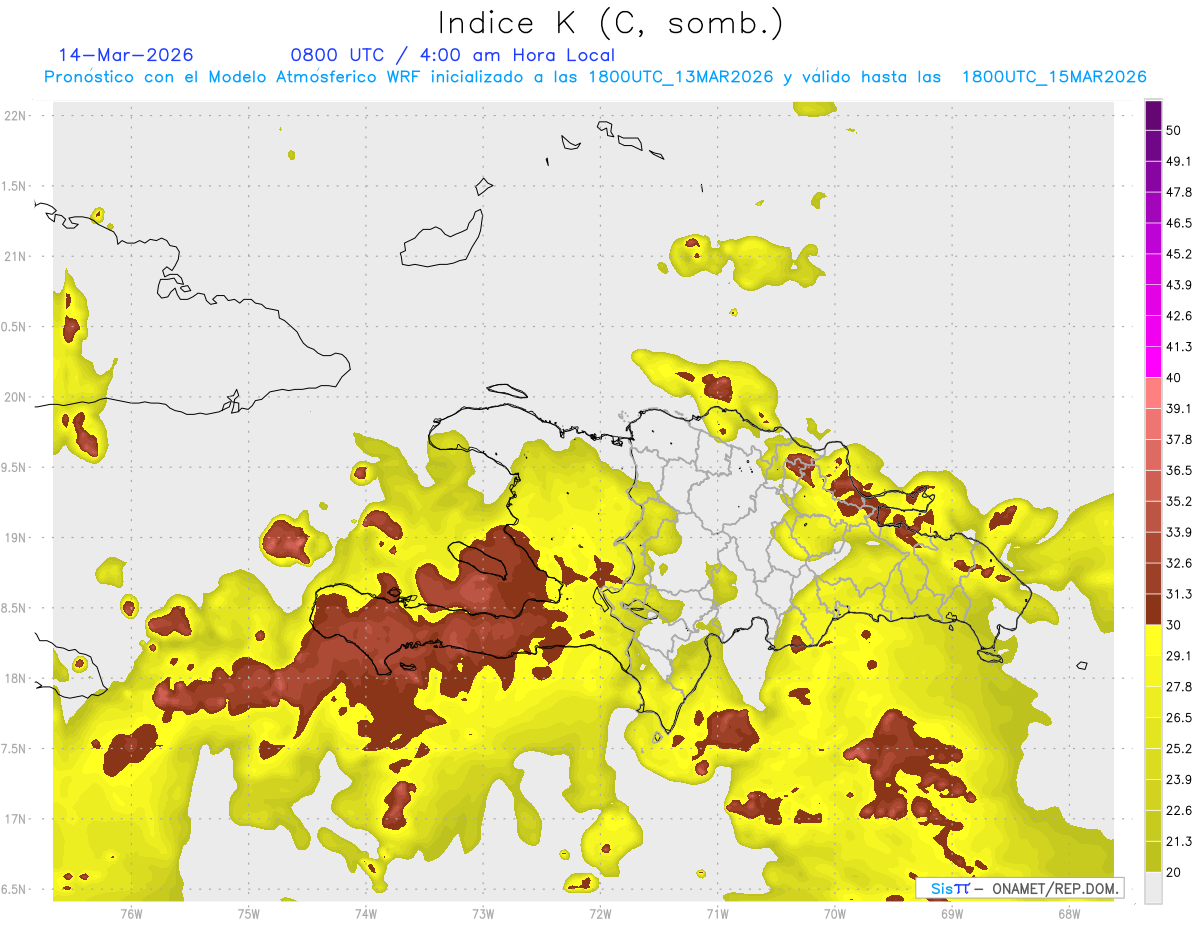Click the colorbar value '26.5'
This screenshot has width=1200, height=927.
[1179, 718]
